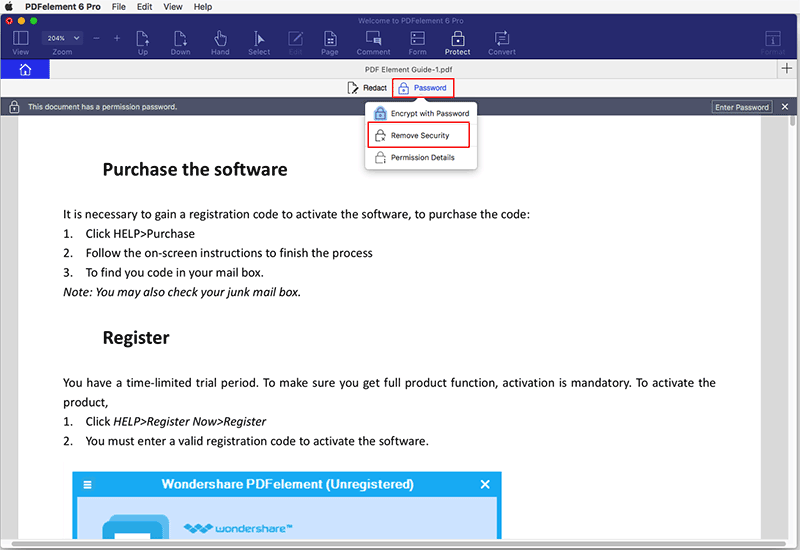Click 'This document has a permission password.' text
The height and width of the screenshot is (550, 800).
(x=103, y=107)
